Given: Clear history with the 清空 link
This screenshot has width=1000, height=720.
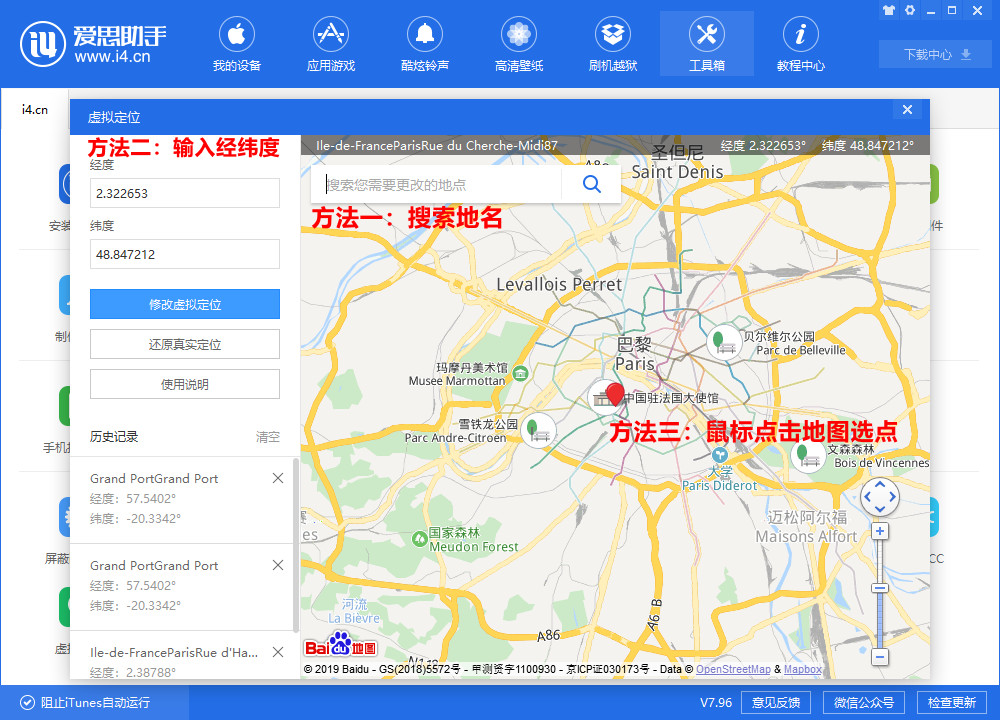Looking at the screenshot, I should point(270,437).
